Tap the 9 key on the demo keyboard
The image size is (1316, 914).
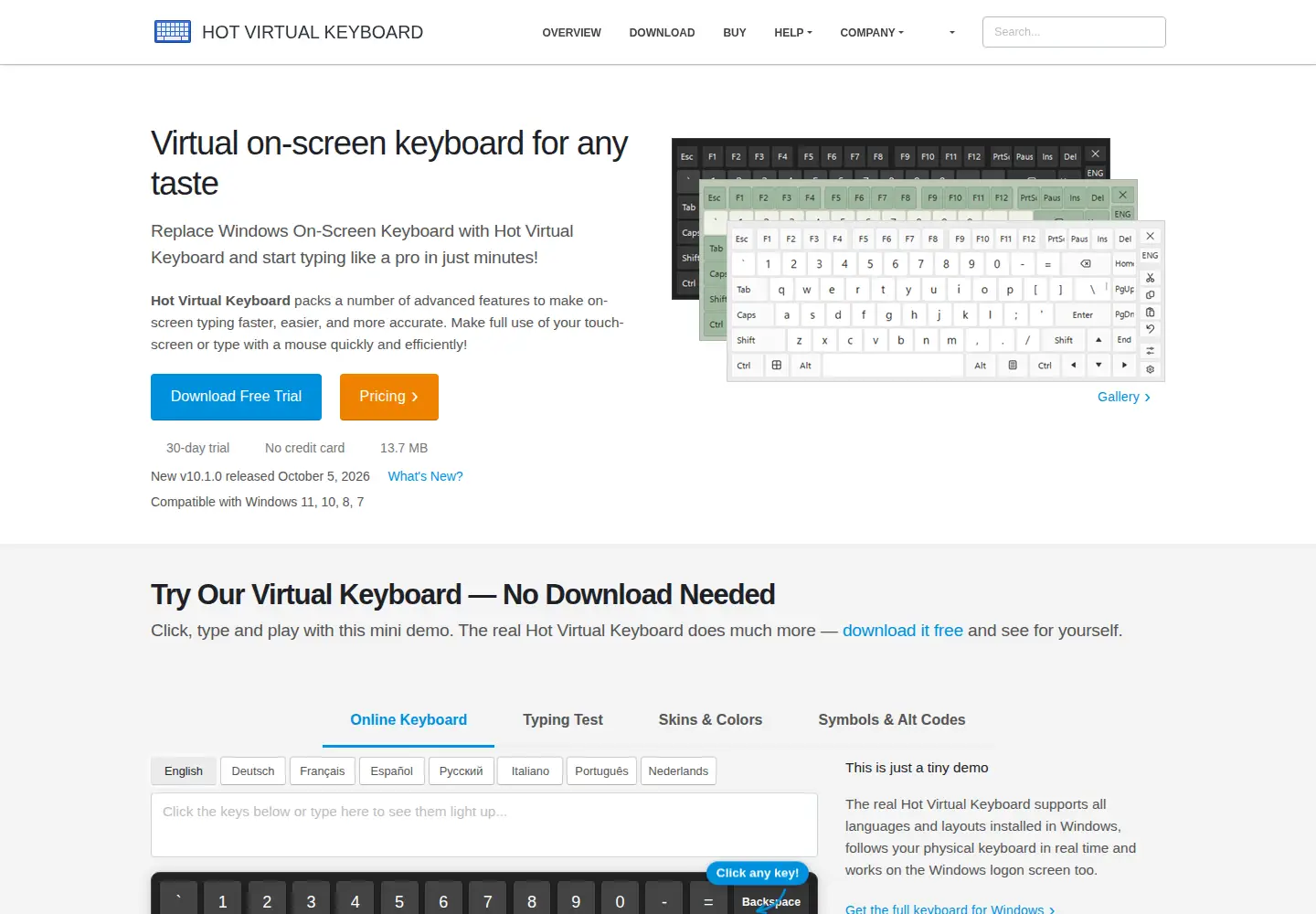click(x=576, y=899)
